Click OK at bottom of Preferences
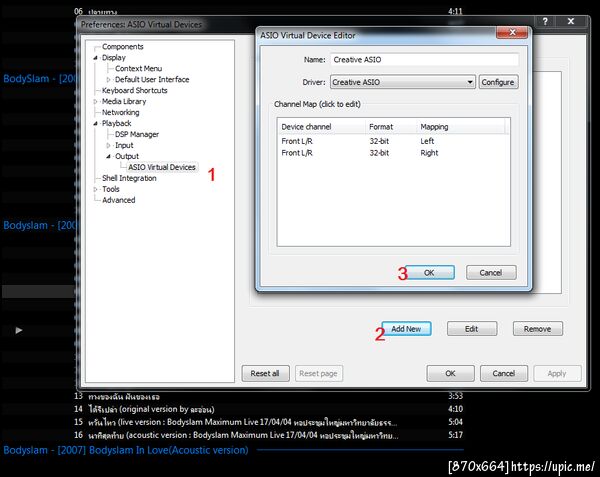This screenshot has width=600, height=477. click(450, 373)
